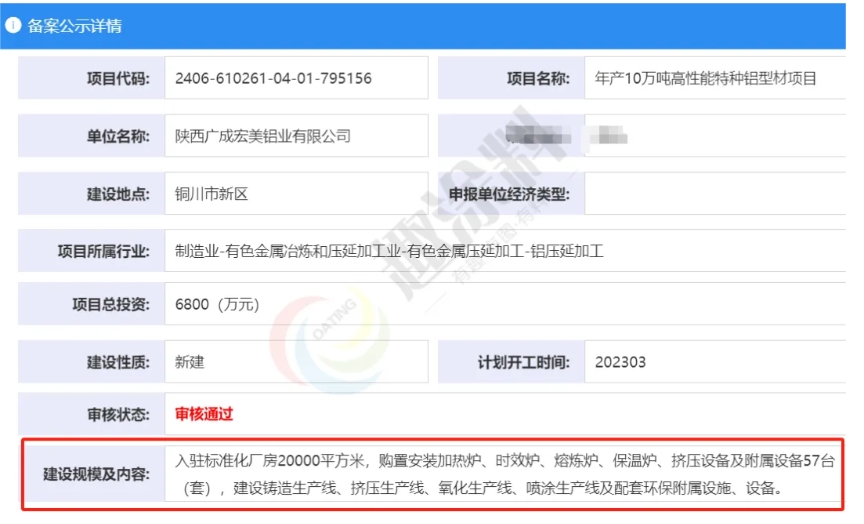Click the empty 申报单位经济类型 value field
Screen dimensions: 864x524
[714, 194]
